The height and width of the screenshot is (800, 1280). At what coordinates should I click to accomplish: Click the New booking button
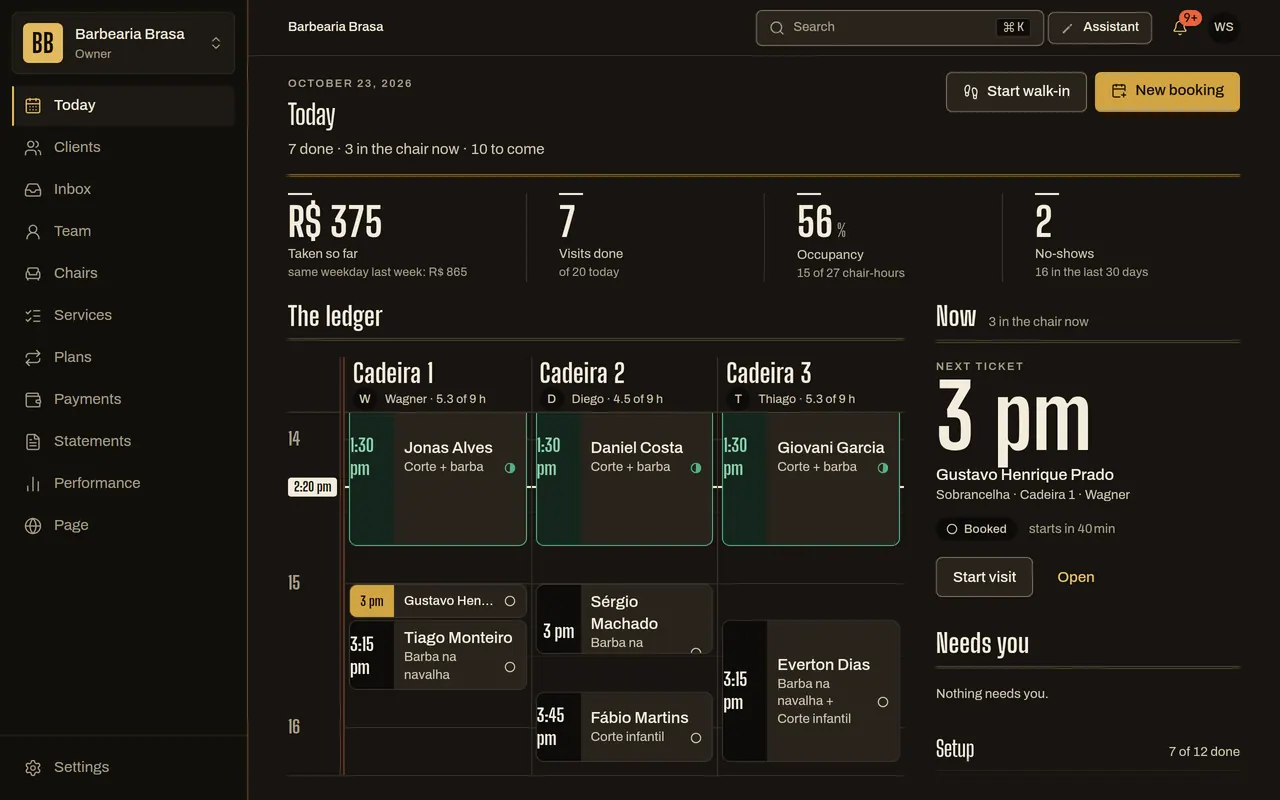tap(1167, 91)
